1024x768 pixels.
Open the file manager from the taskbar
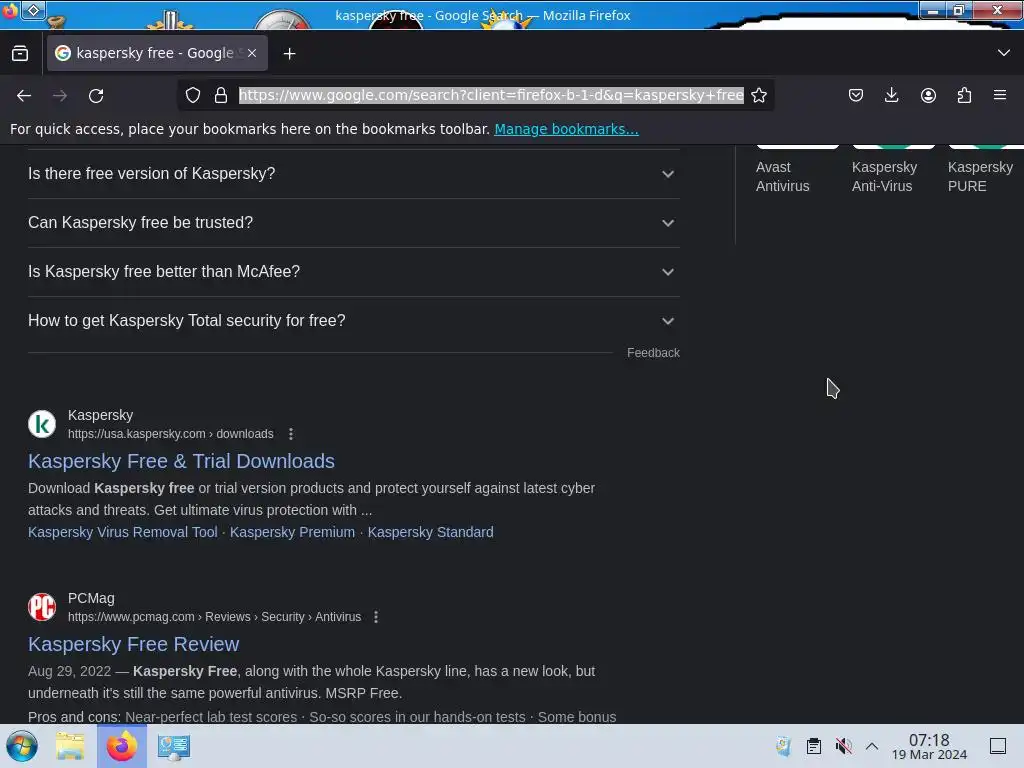pyautogui.click(x=70, y=746)
